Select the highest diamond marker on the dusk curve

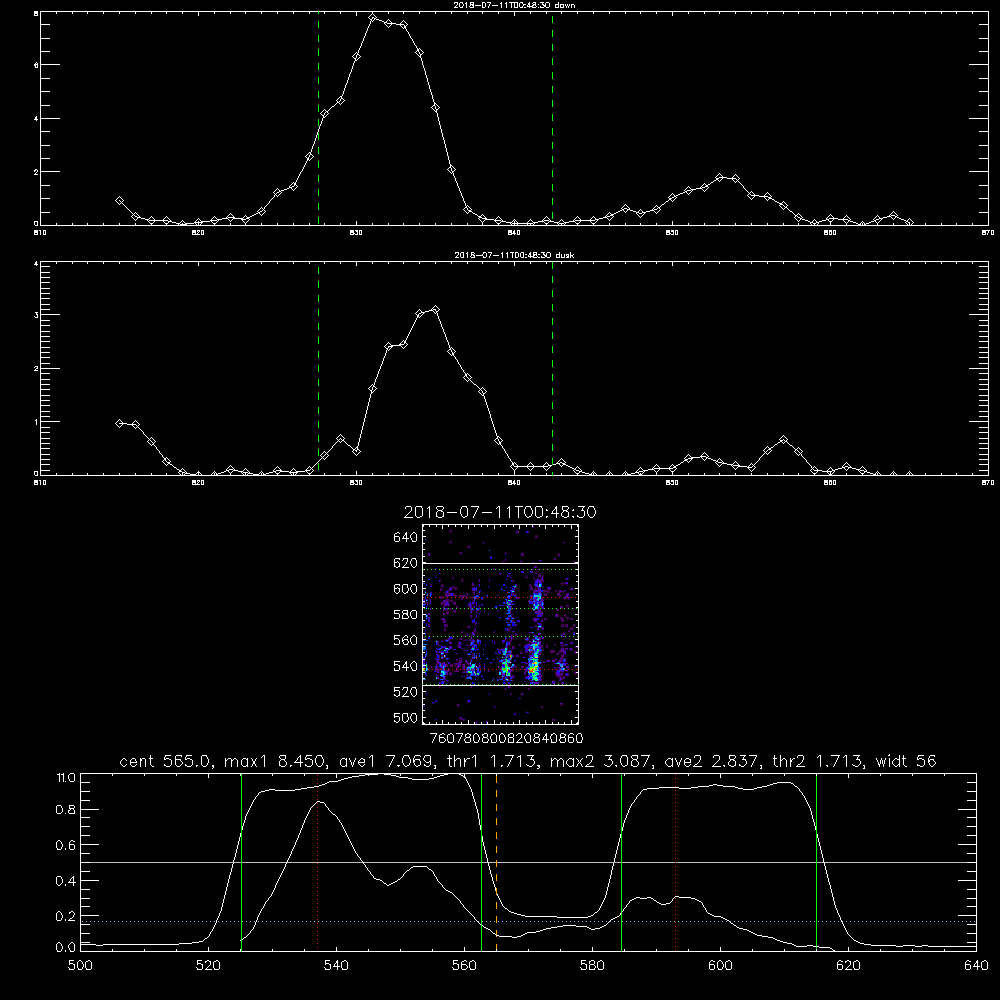coord(436,309)
